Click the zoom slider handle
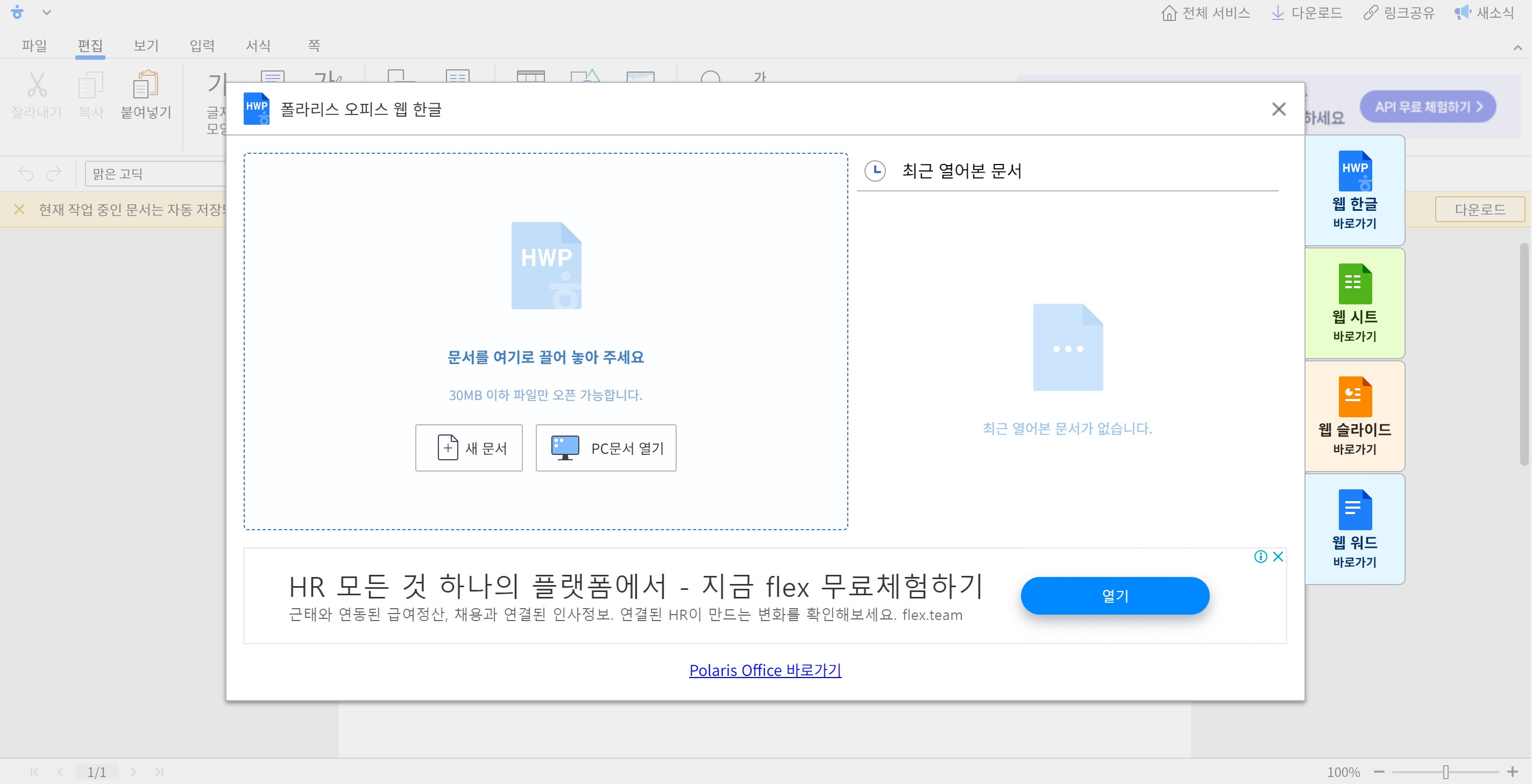1532x784 pixels. coord(1445,772)
